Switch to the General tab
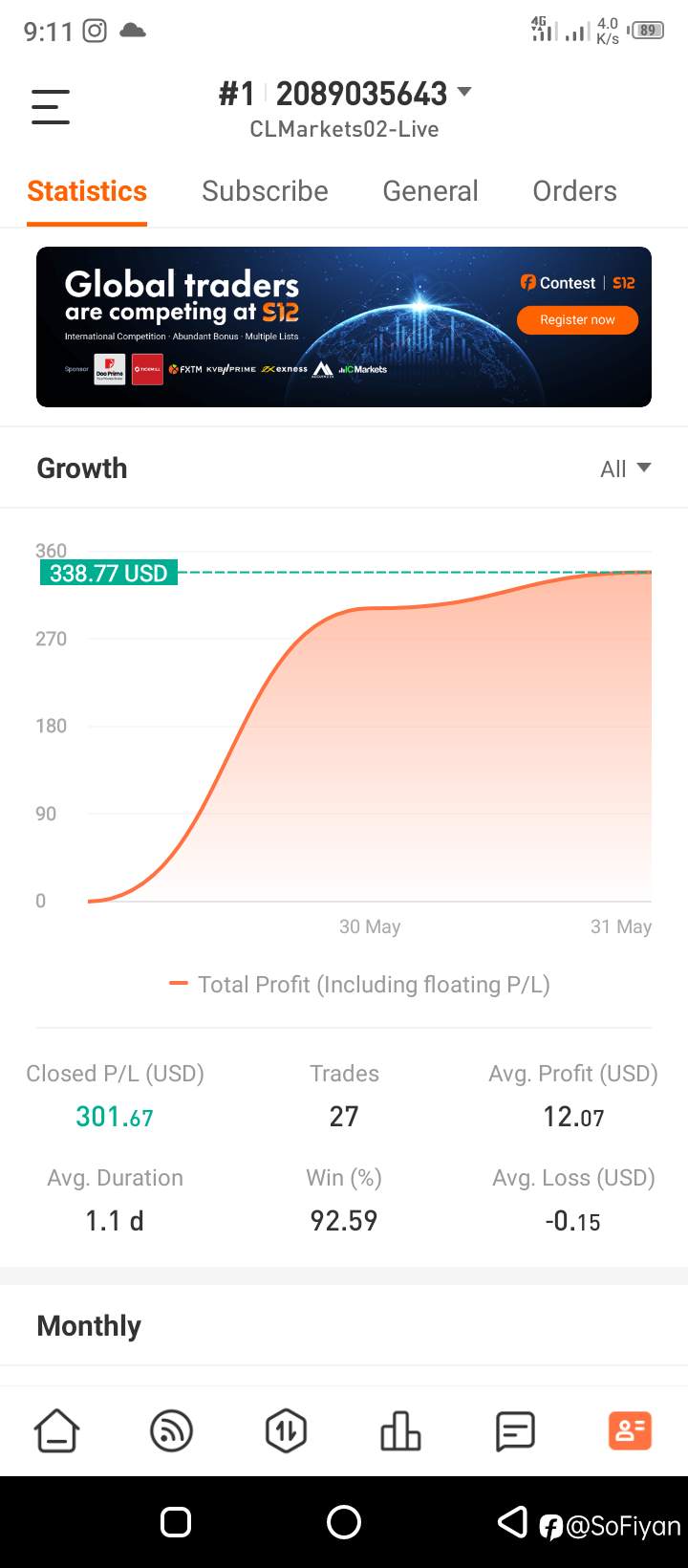The height and width of the screenshot is (1568, 688). tap(430, 191)
